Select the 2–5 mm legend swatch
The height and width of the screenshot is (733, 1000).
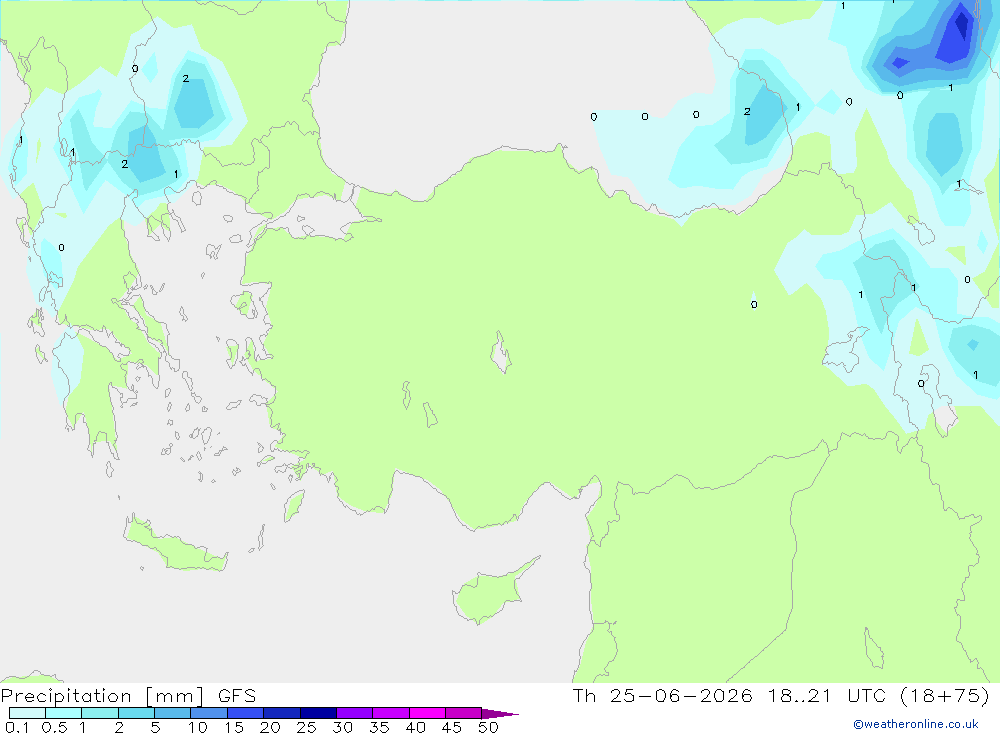click(136, 713)
